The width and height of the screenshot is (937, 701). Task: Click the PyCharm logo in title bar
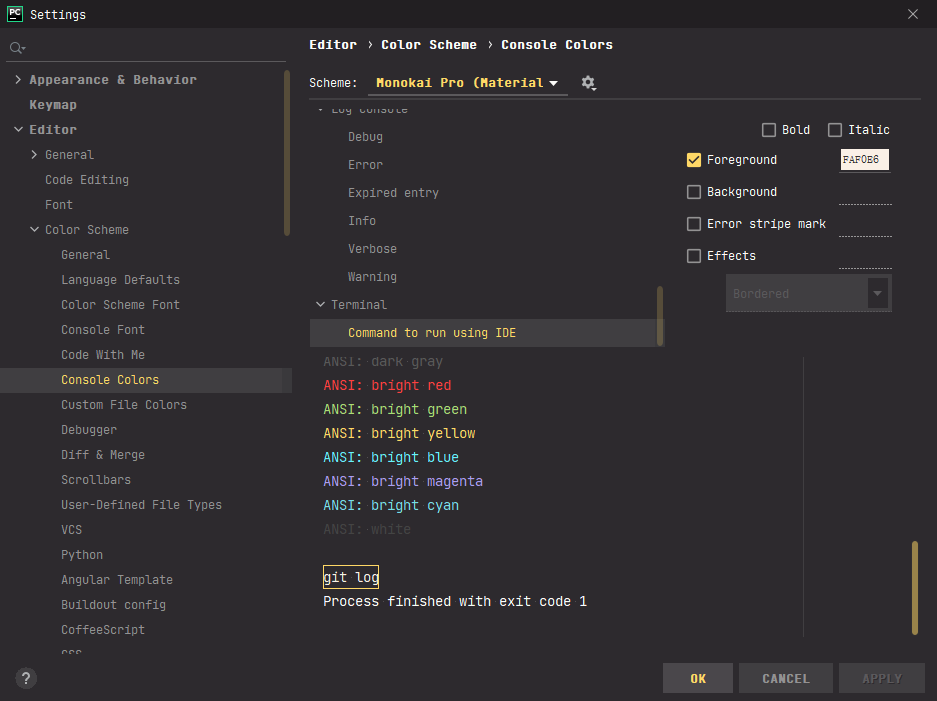[x=15, y=14]
